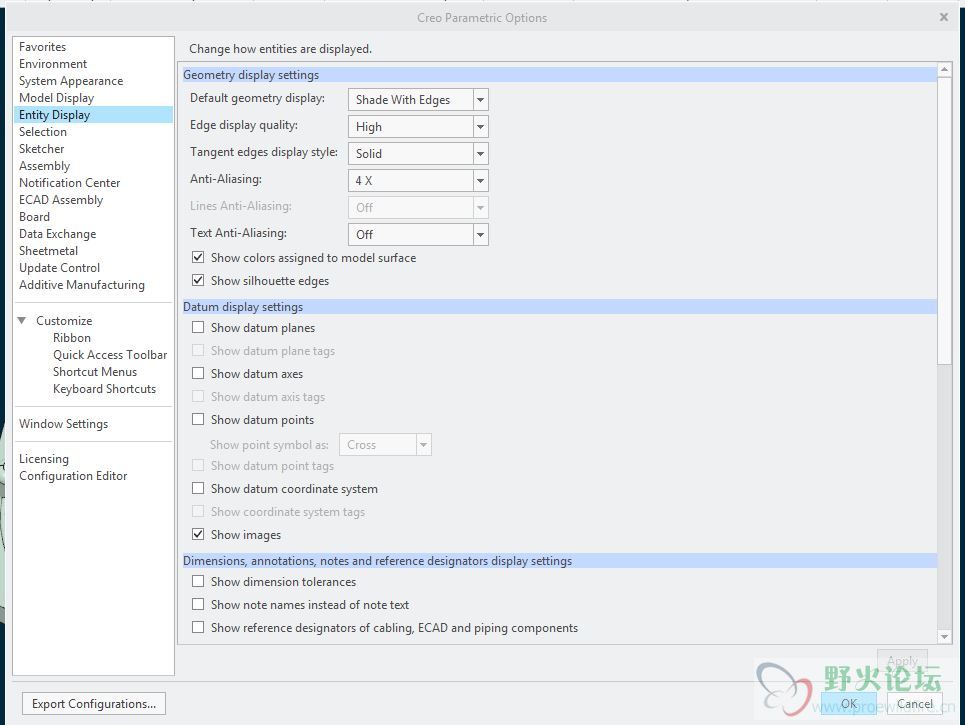Screen dimensions: 965x725
Task: Open Additive Manufacturing options
Action: (x=82, y=285)
